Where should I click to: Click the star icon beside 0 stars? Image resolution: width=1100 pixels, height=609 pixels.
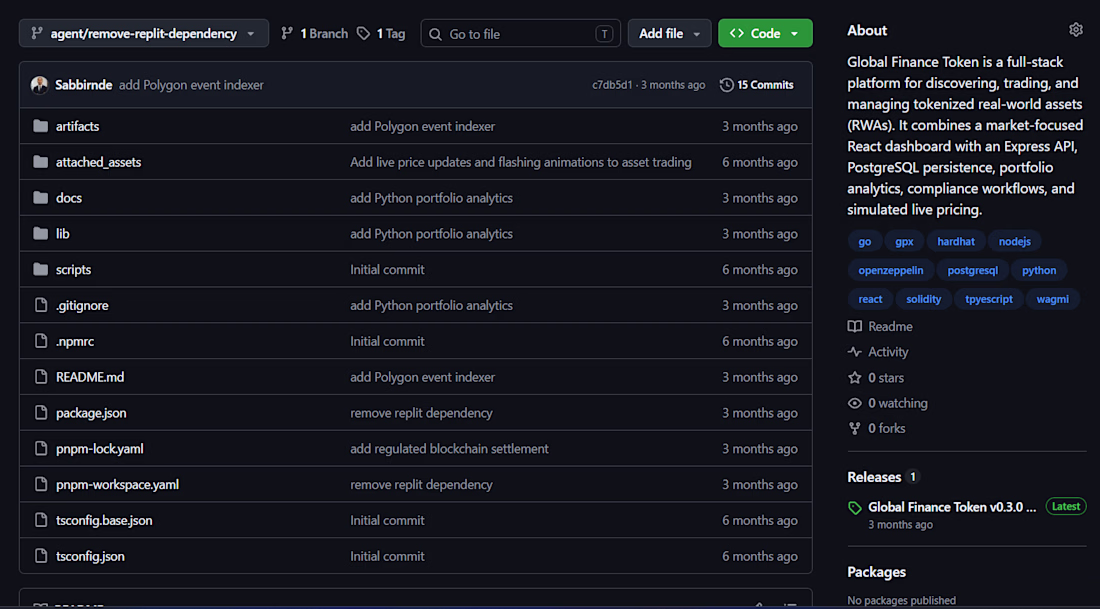click(x=854, y=377)
